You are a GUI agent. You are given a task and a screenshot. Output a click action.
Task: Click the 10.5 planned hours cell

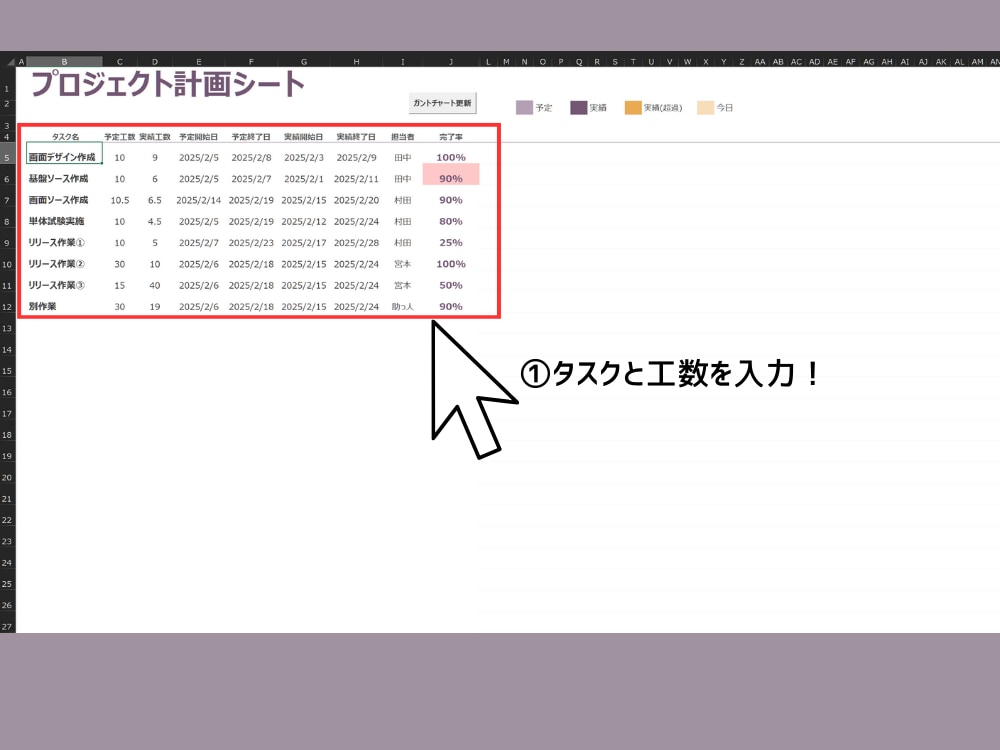120,200
